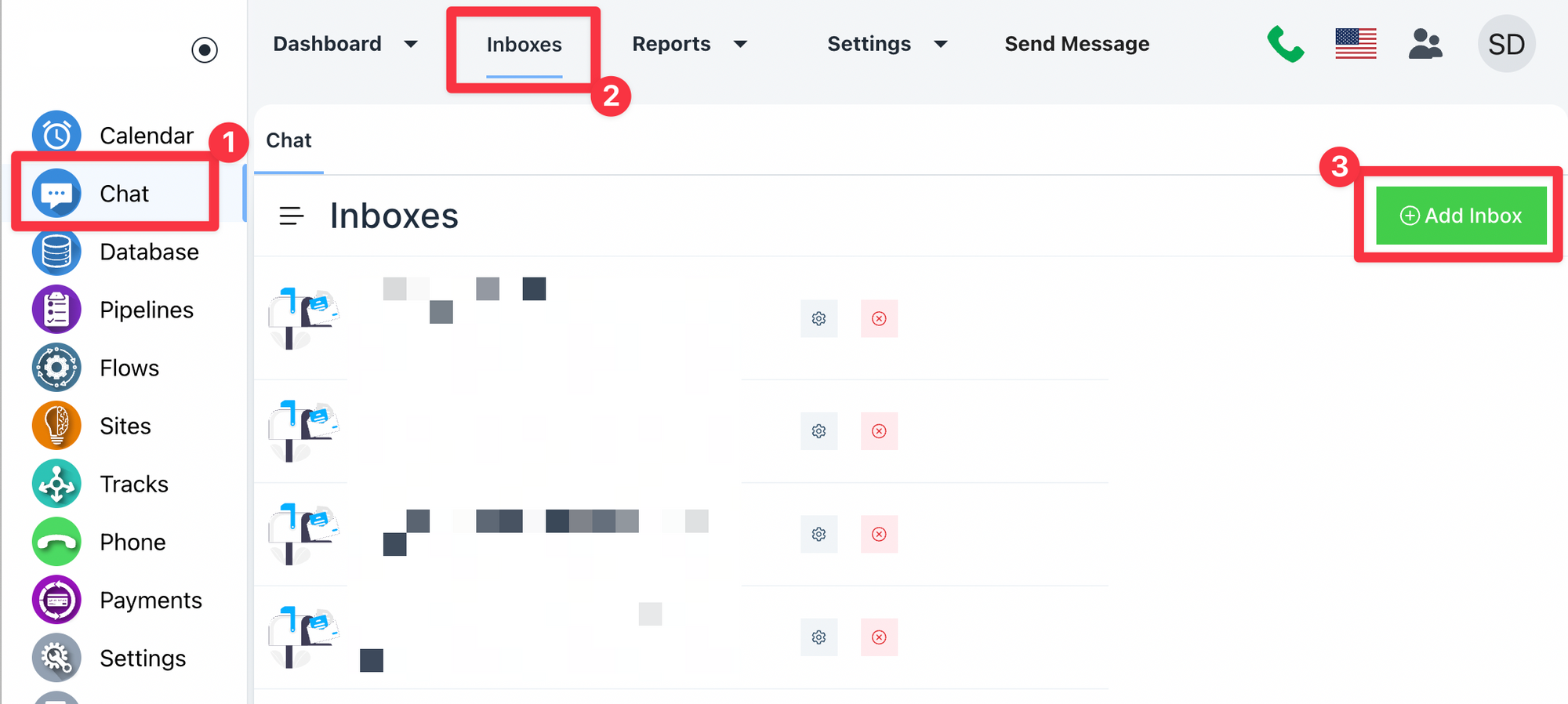Click the green phone call icon
Screen dimensions: 1568x704
click(1286, 44)
